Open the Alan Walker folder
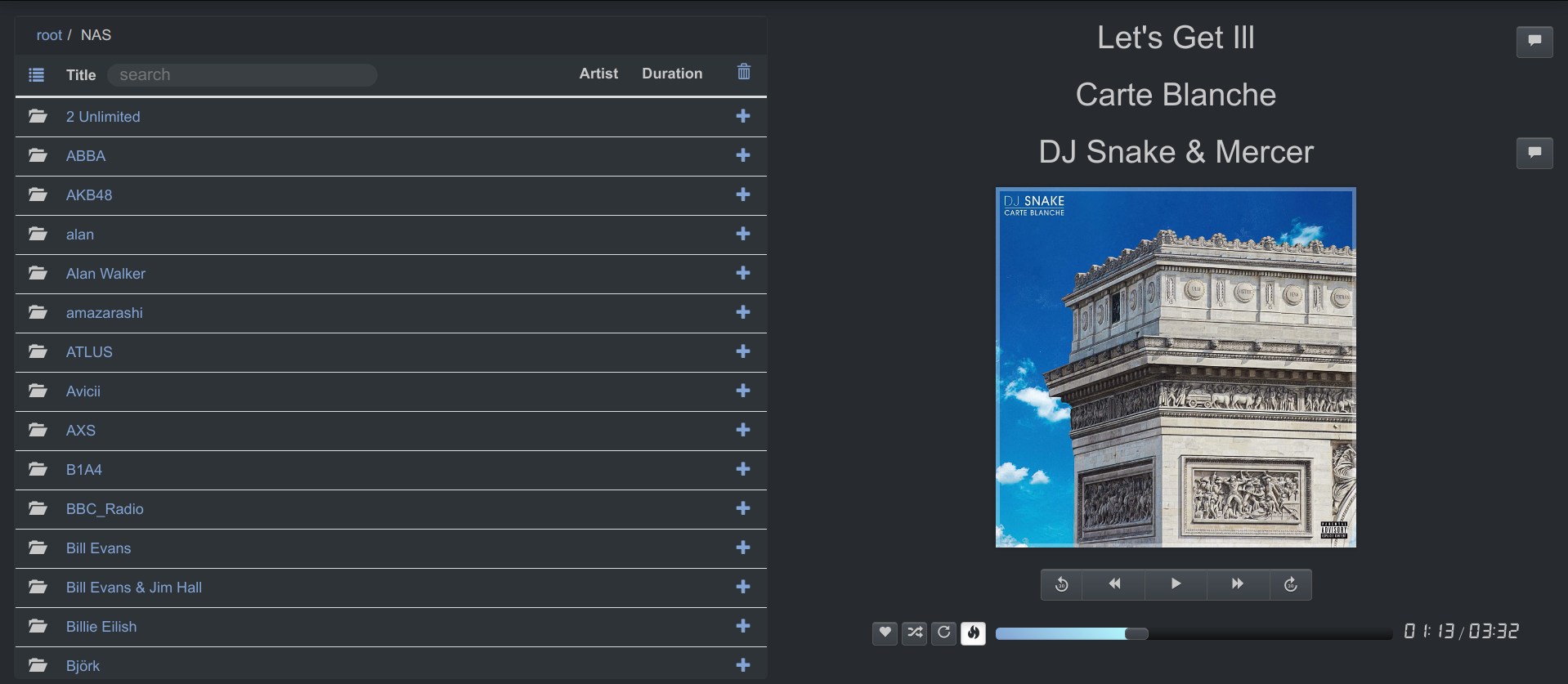This screenshot has height=684, width=1568. click(105, 274)
